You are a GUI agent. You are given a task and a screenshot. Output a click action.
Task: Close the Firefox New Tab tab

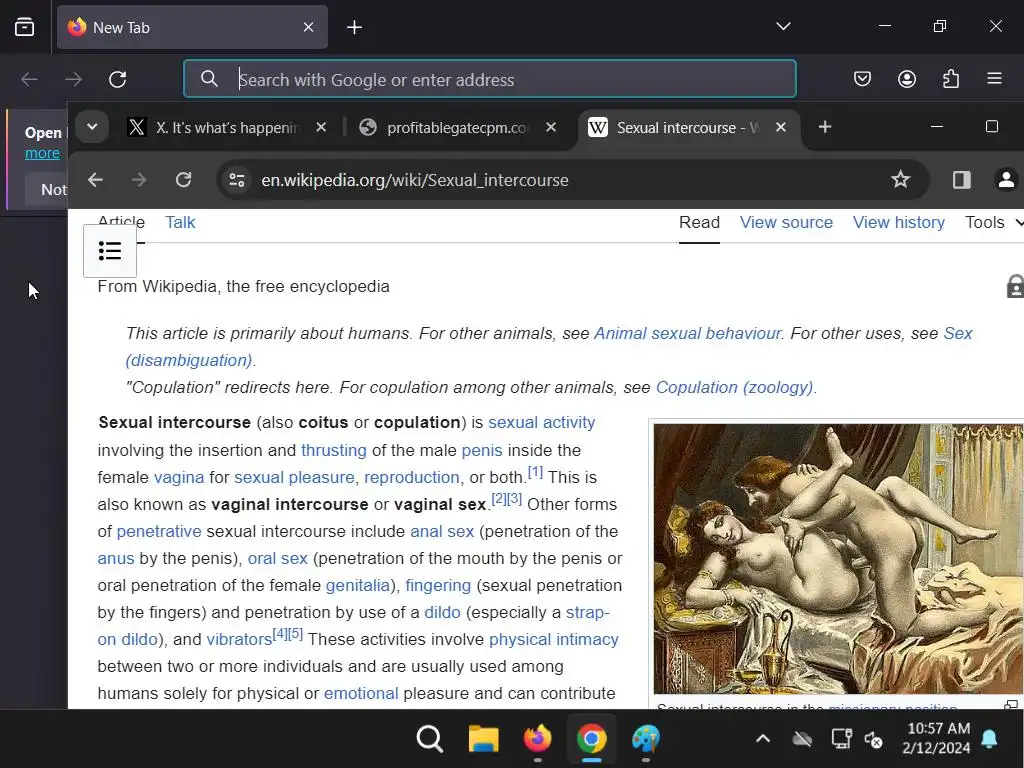(308, 27)
